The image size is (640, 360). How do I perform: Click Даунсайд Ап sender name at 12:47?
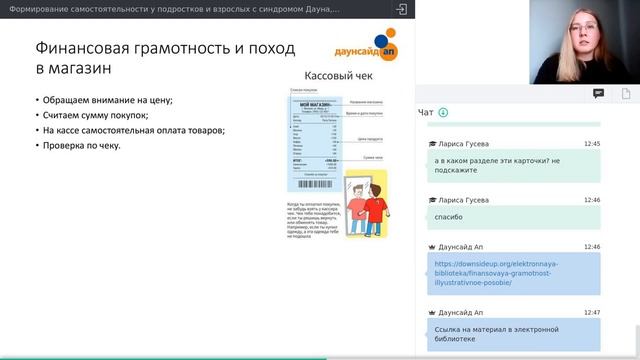460,313
